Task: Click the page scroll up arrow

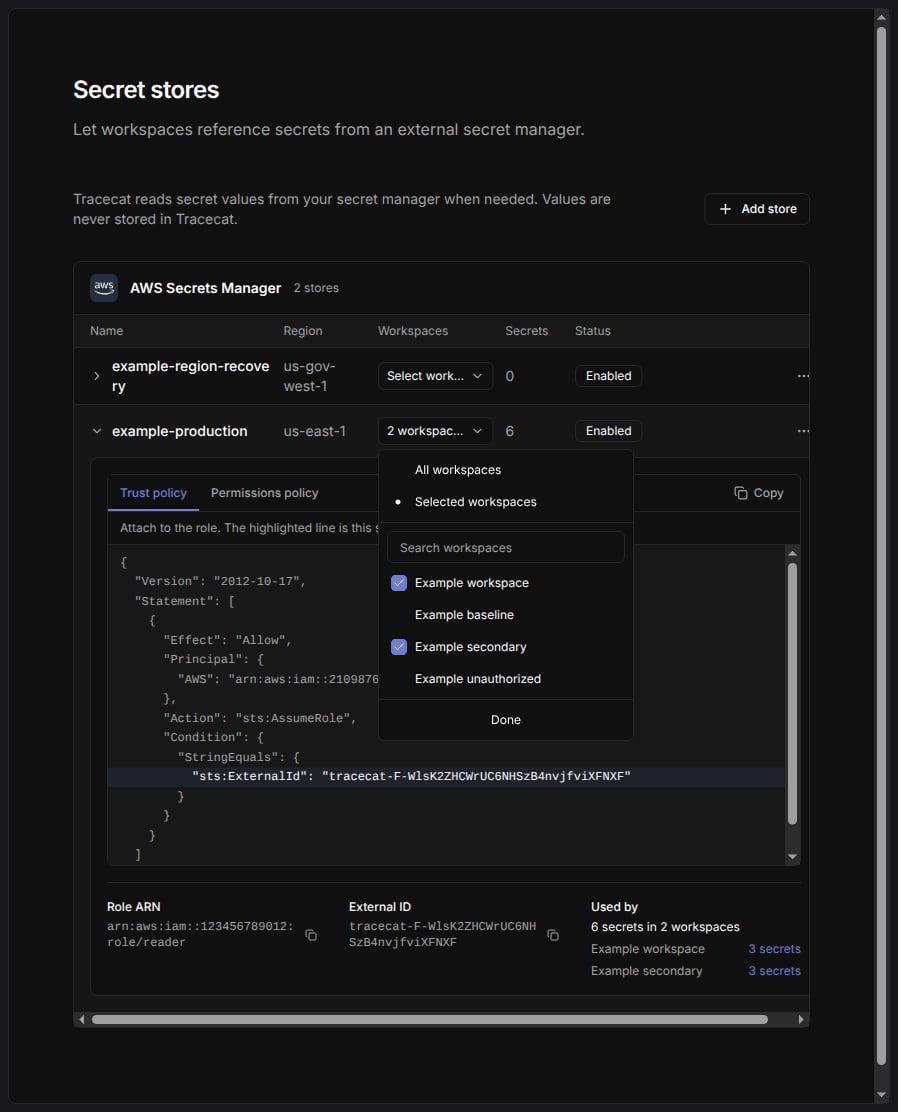Action: [882, 17]
